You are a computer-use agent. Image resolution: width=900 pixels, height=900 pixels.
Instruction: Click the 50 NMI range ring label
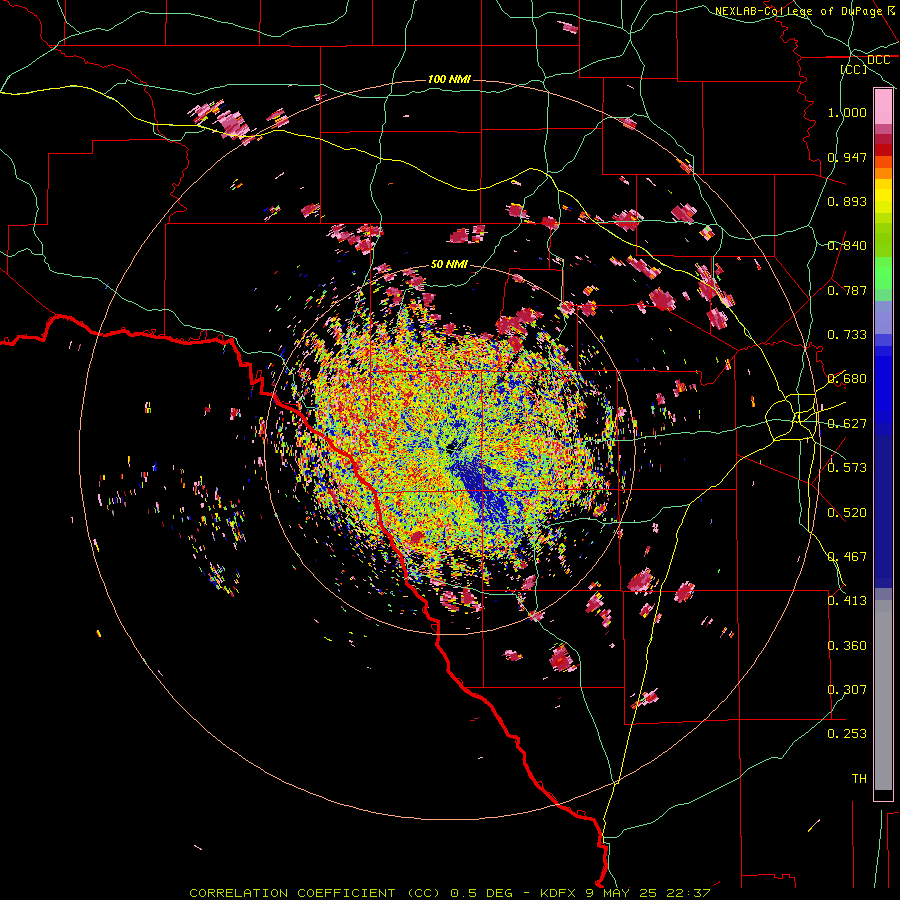449,264
